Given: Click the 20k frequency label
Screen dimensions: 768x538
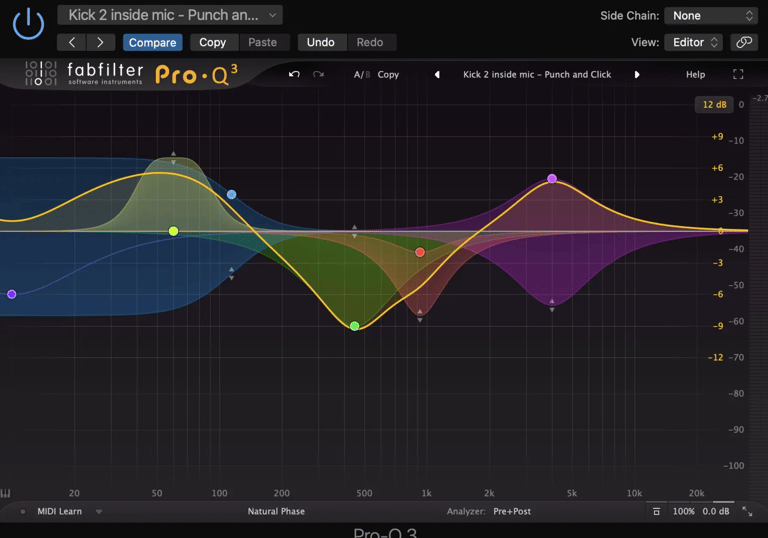Looking at the screenshot, I should point(696,493).
